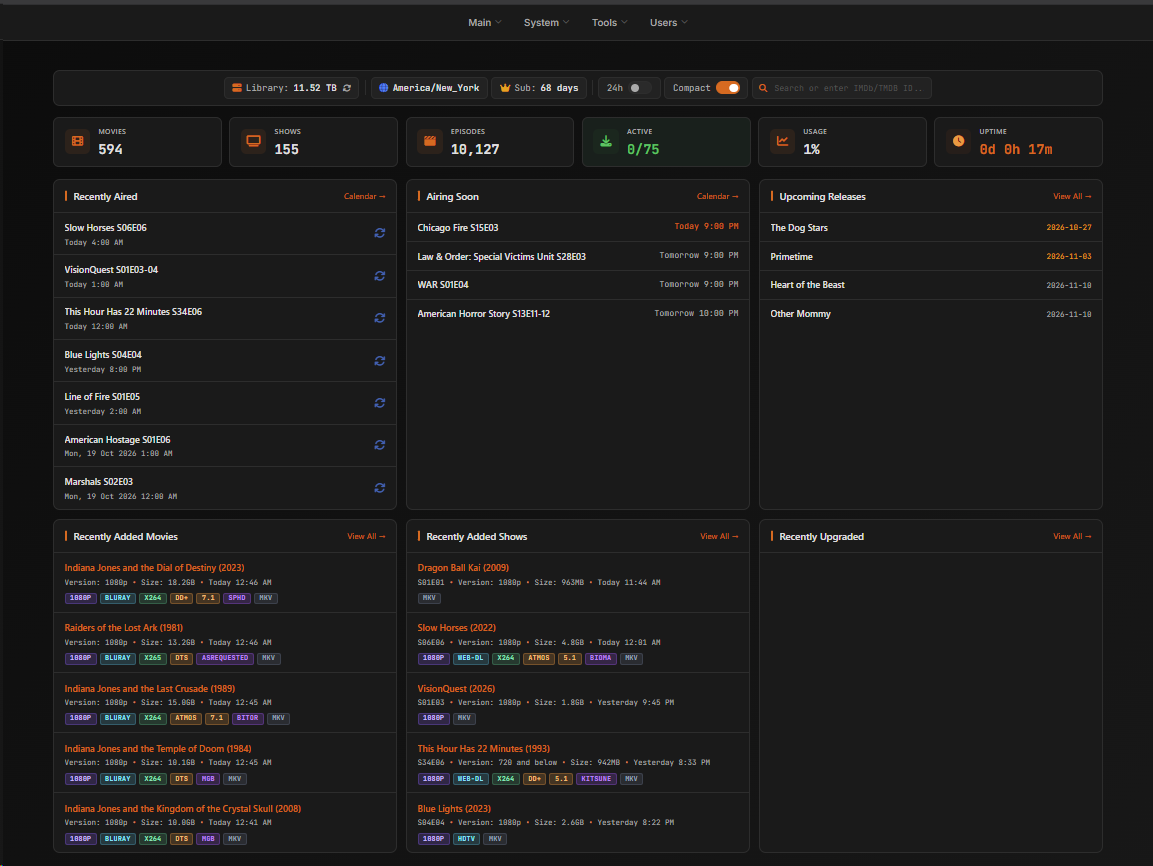View all Recently Added Shows
The height and width of the screenshot is (866, 1153).
tap(719, 537)
